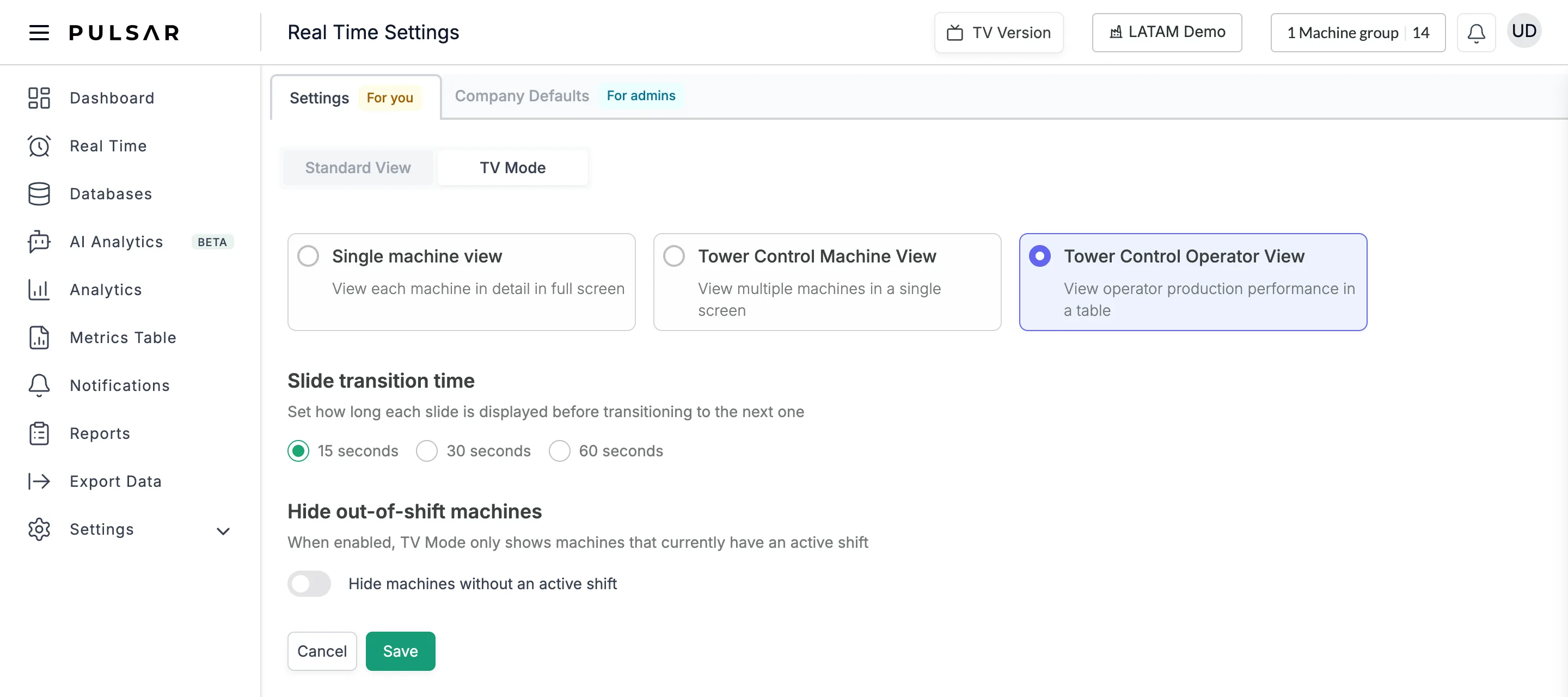
Task: Click the Dashboard grid icon
Action: tap(39, 98)
